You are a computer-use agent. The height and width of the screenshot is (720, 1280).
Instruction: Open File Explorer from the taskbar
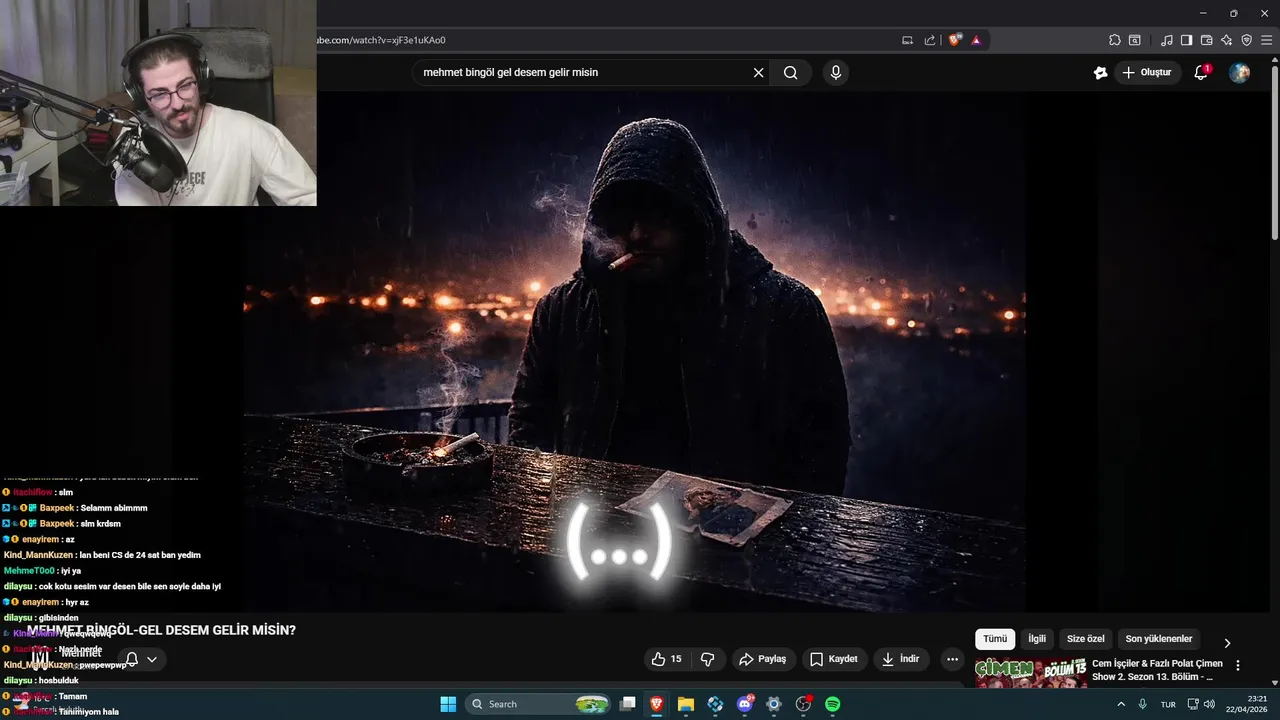point(686,704)
